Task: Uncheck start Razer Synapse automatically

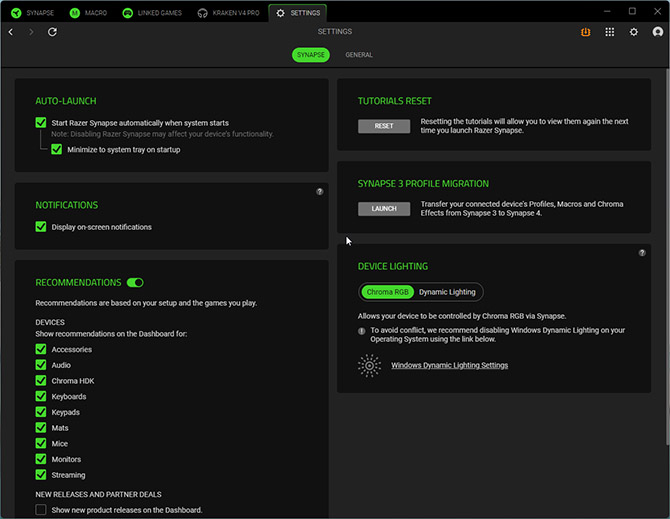Action: [41, 123]
